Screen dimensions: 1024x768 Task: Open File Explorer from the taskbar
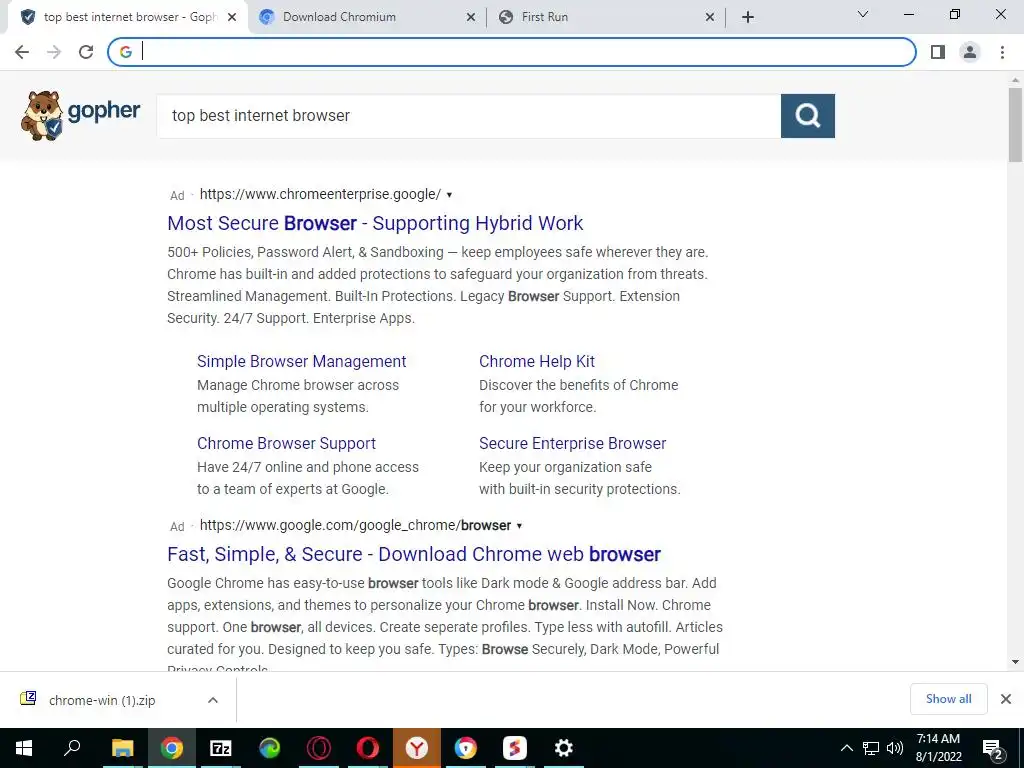(x=122, y=748)
